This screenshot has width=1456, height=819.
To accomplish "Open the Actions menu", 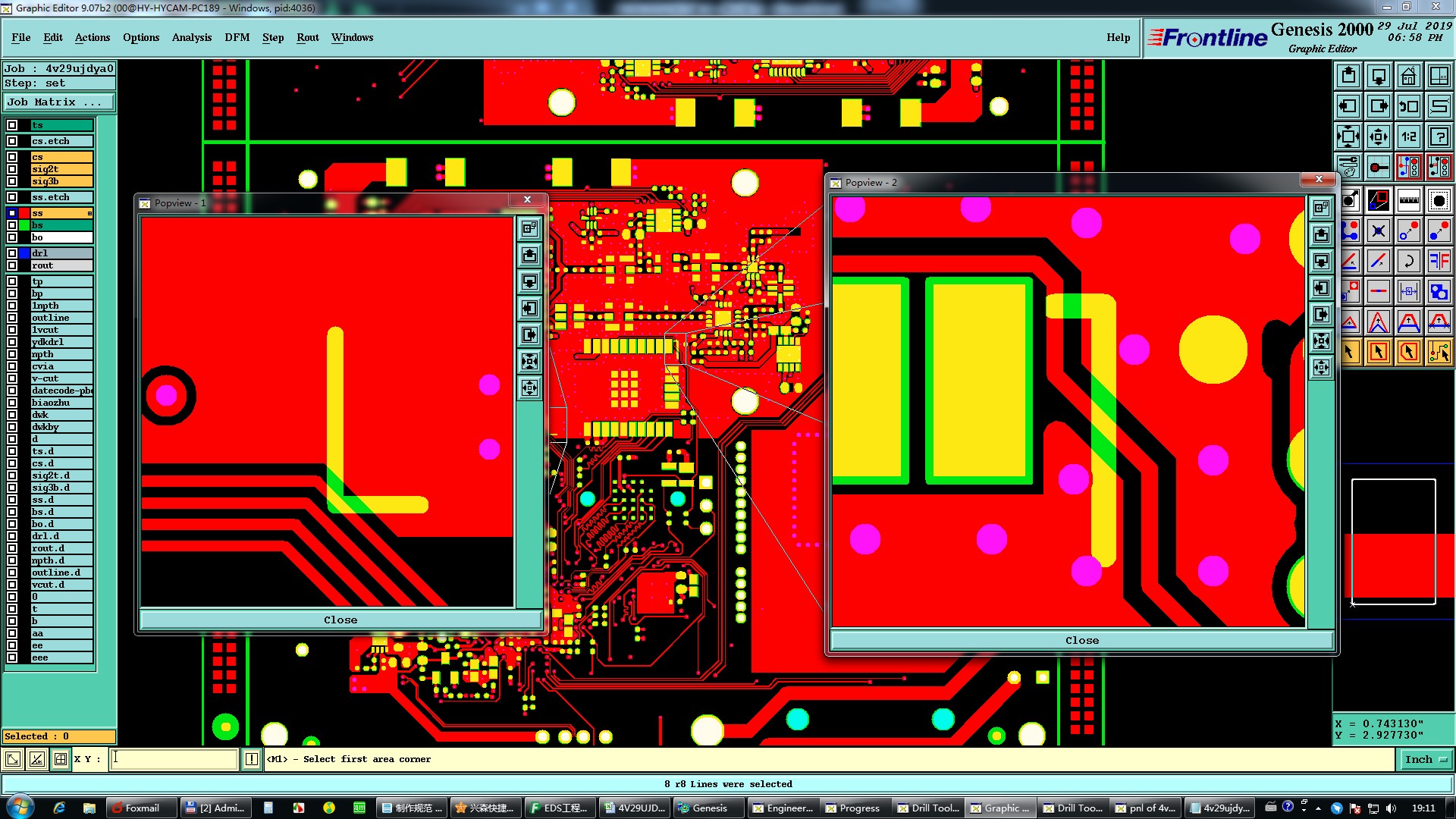I will [x=93, y=37].
